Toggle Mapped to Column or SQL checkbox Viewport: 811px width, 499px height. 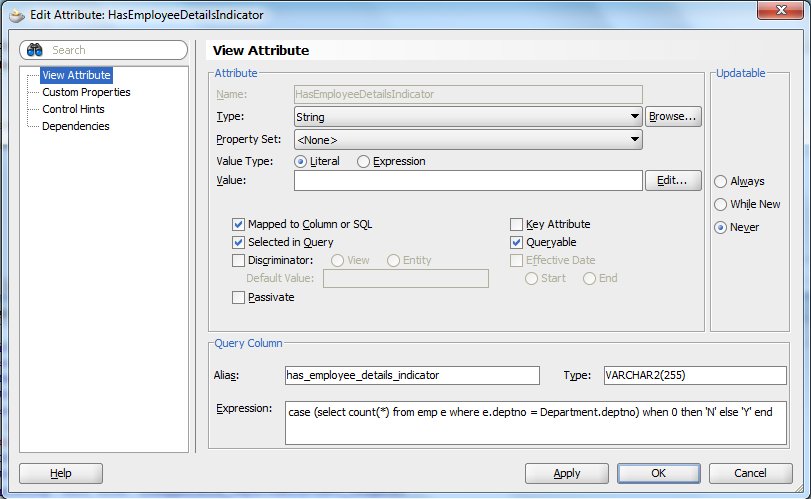tap(239, 225)
